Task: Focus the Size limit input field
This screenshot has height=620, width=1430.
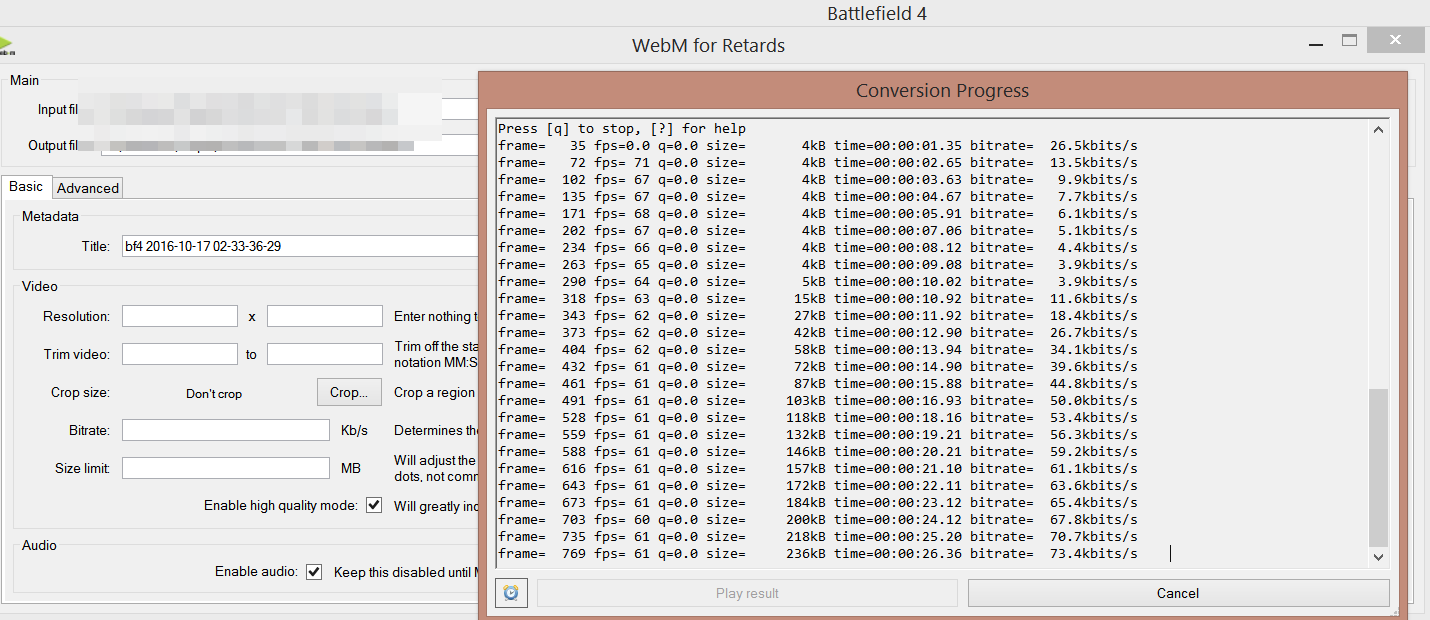Action: click(226, 468)
